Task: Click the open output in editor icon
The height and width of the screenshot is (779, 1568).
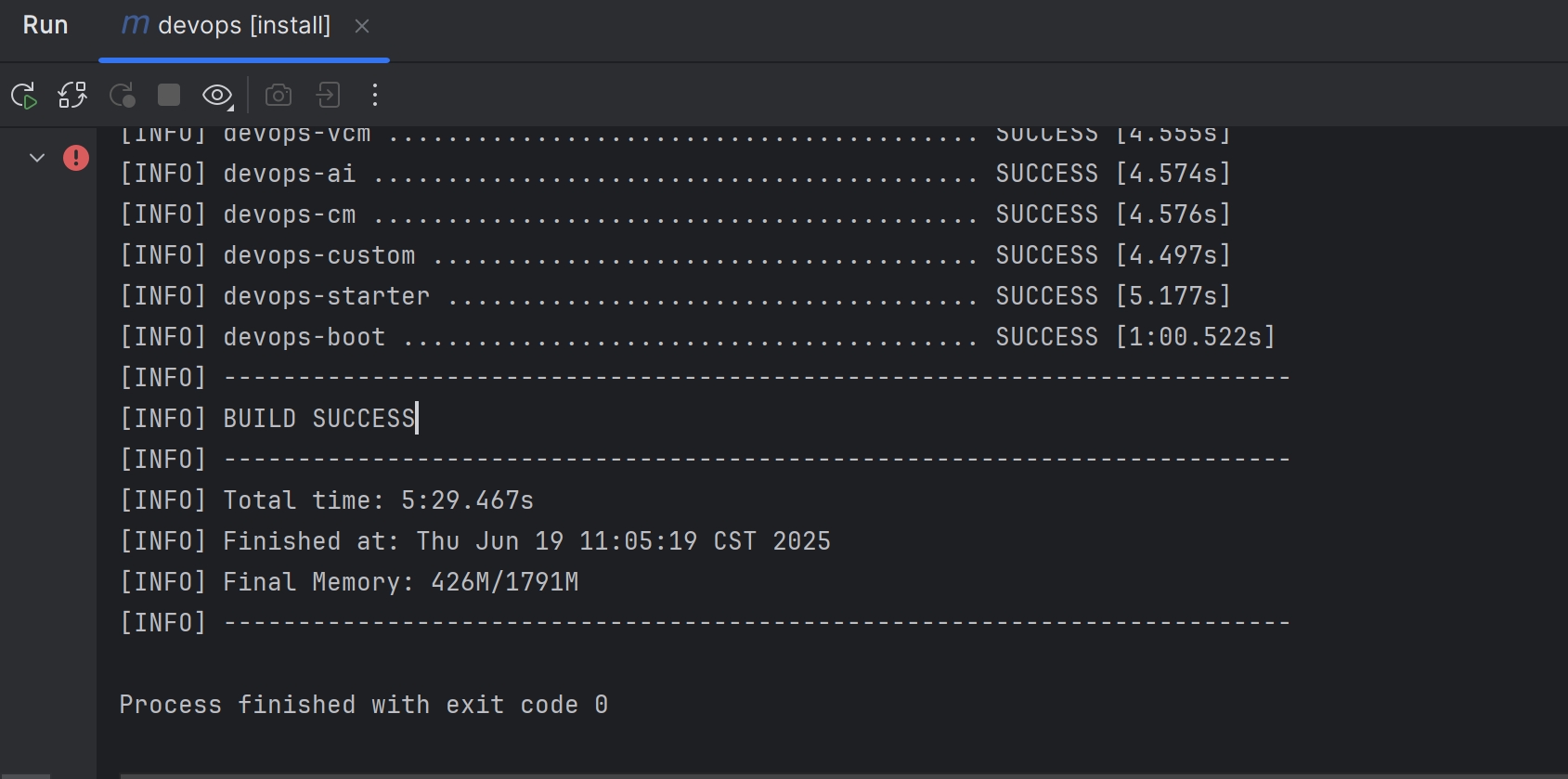Action: pyautogui.click(x=327, y=95)
